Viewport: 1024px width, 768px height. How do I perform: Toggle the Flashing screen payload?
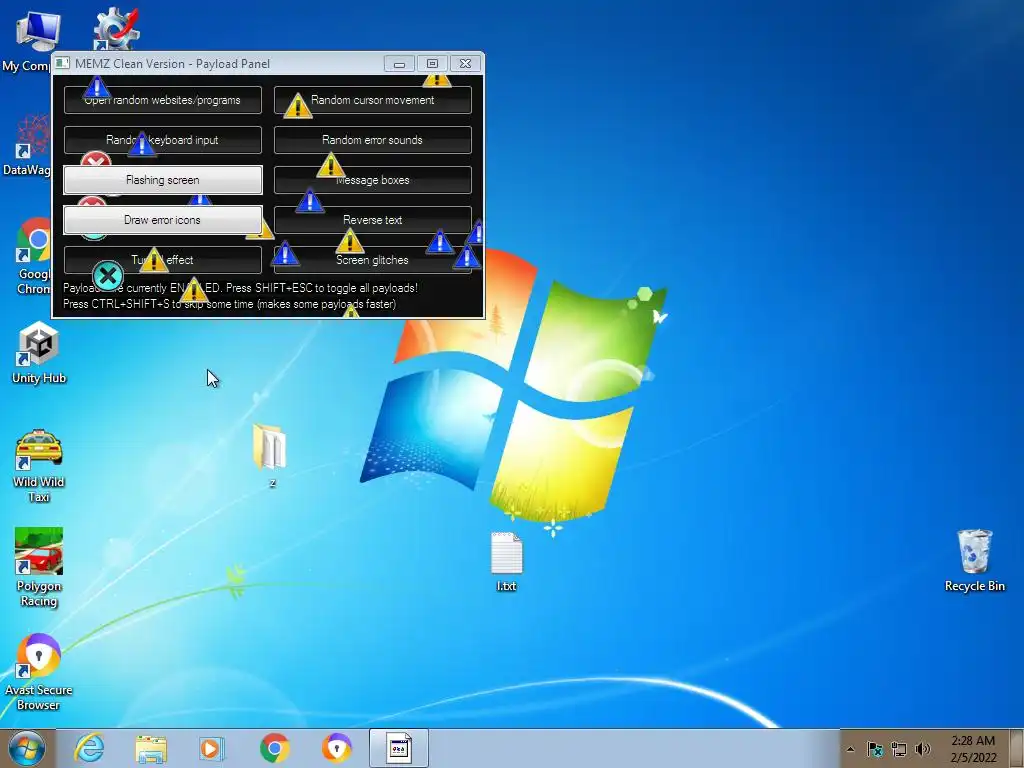(x=163, y=180)
